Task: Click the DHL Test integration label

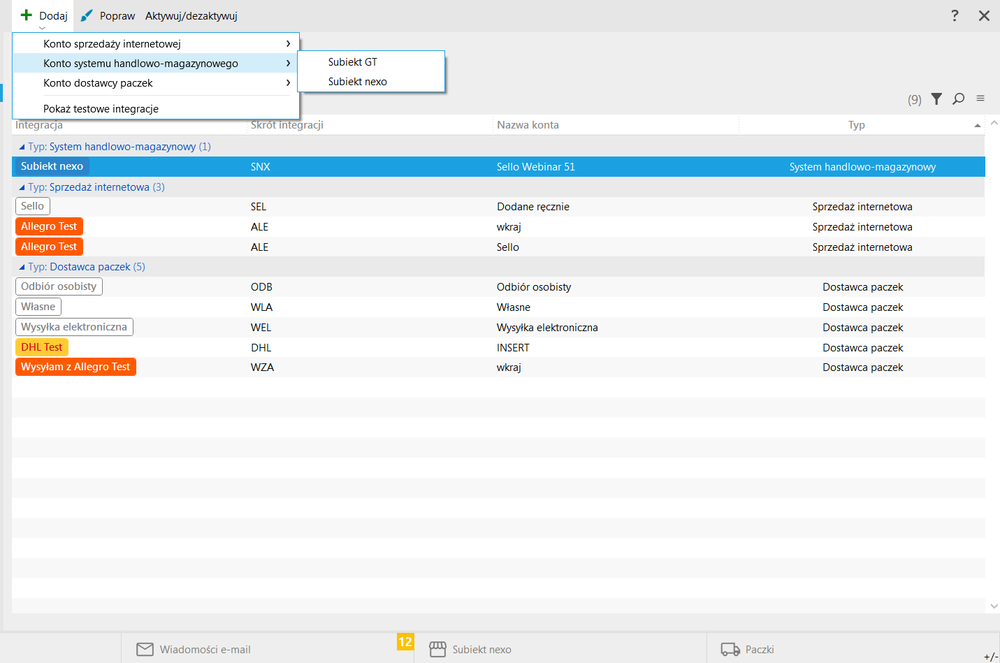Action: click(42, 347)
